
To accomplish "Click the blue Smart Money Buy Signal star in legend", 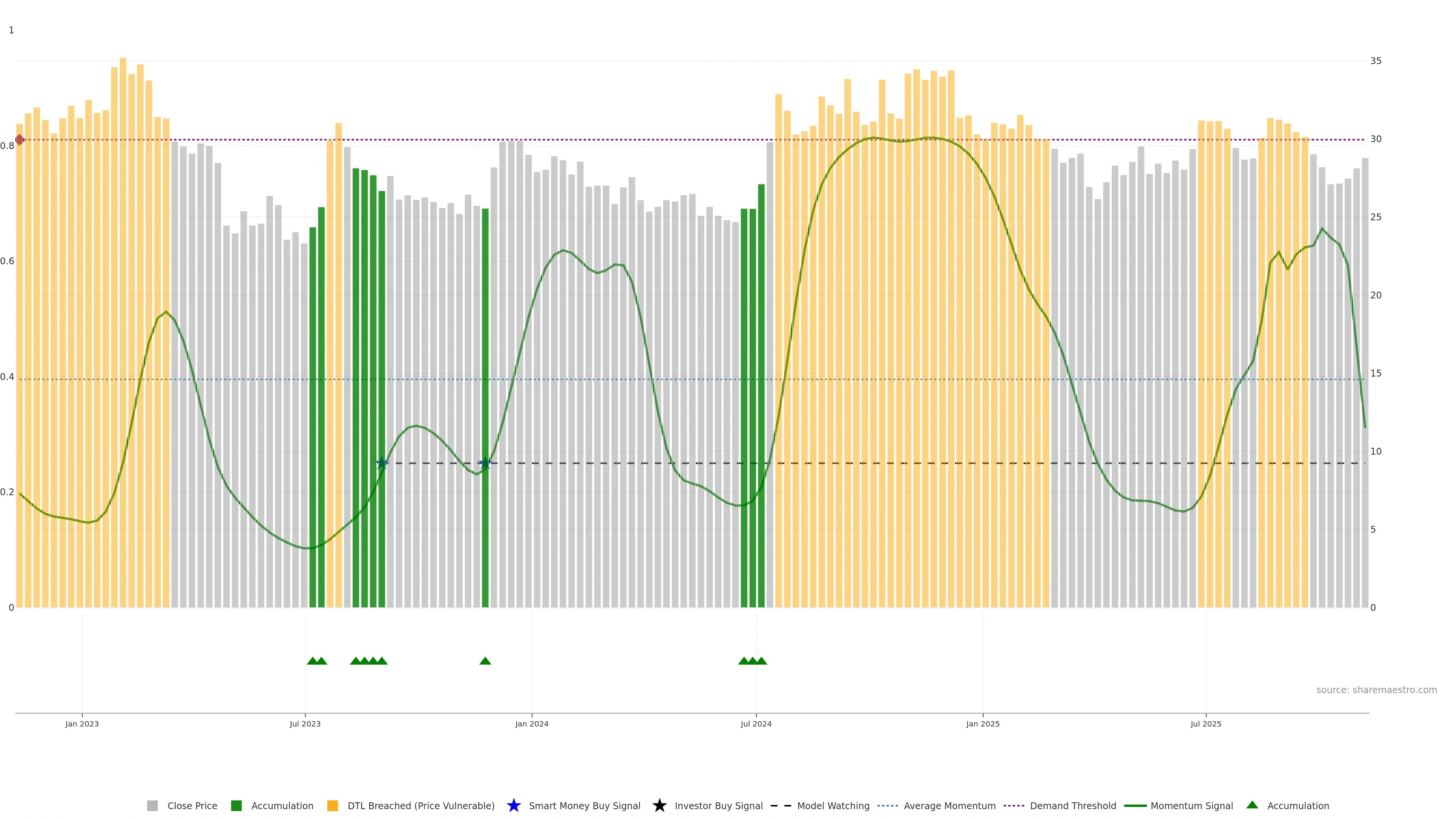I will pyautogui.click(x=513, y=805).
